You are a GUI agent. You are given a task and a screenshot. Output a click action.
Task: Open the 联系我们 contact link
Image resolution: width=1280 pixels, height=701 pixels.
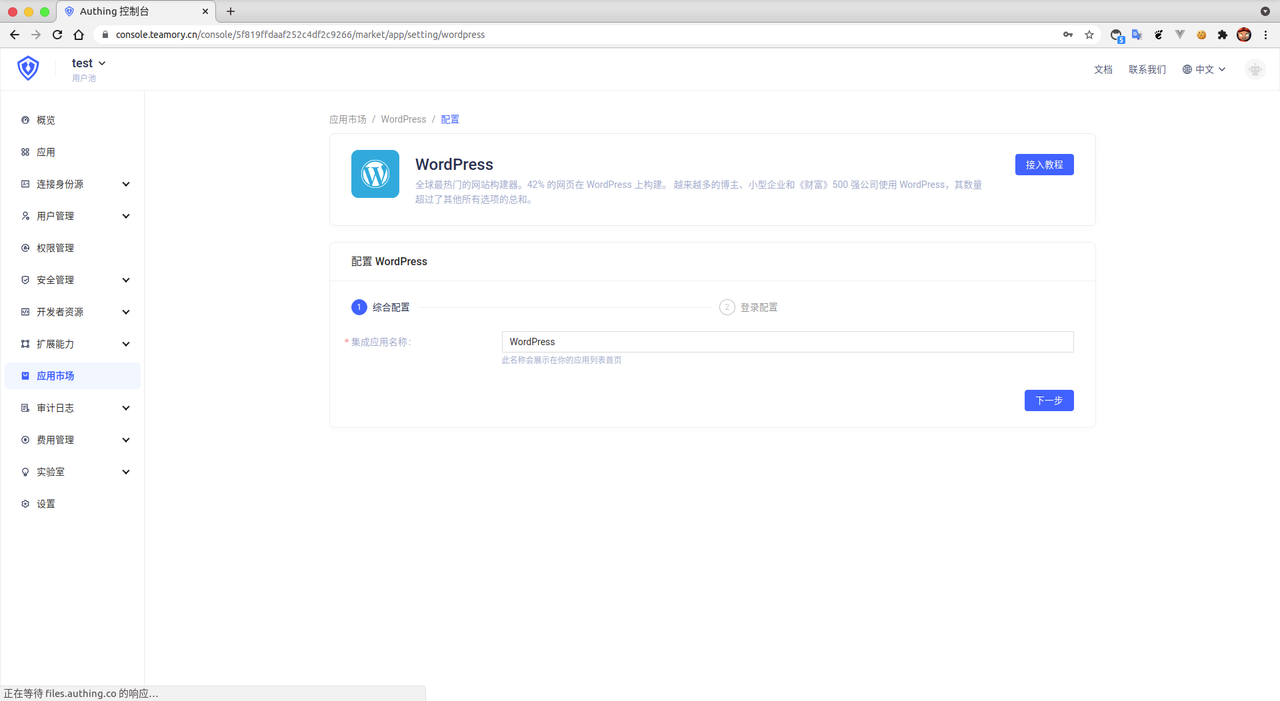[1147, 70]
